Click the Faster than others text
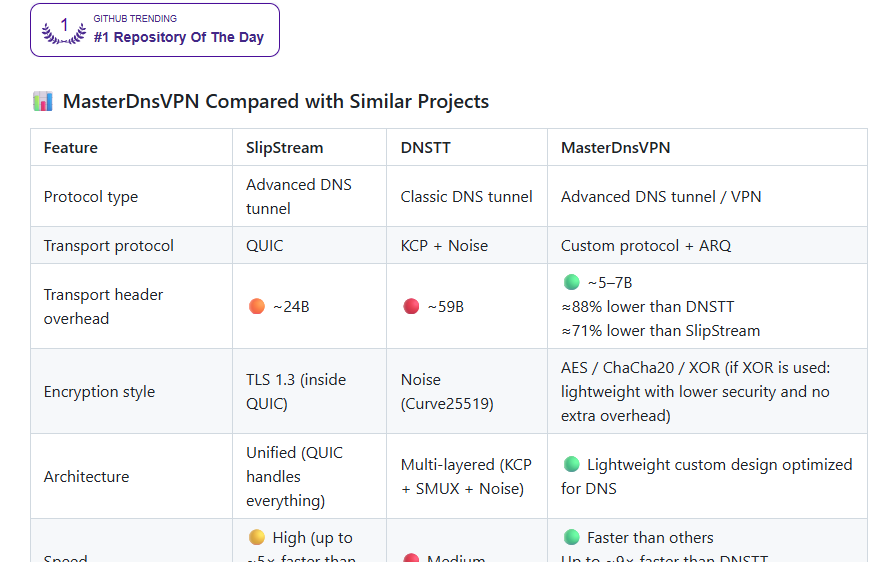894x562 pixels. [x=650, y=537]
